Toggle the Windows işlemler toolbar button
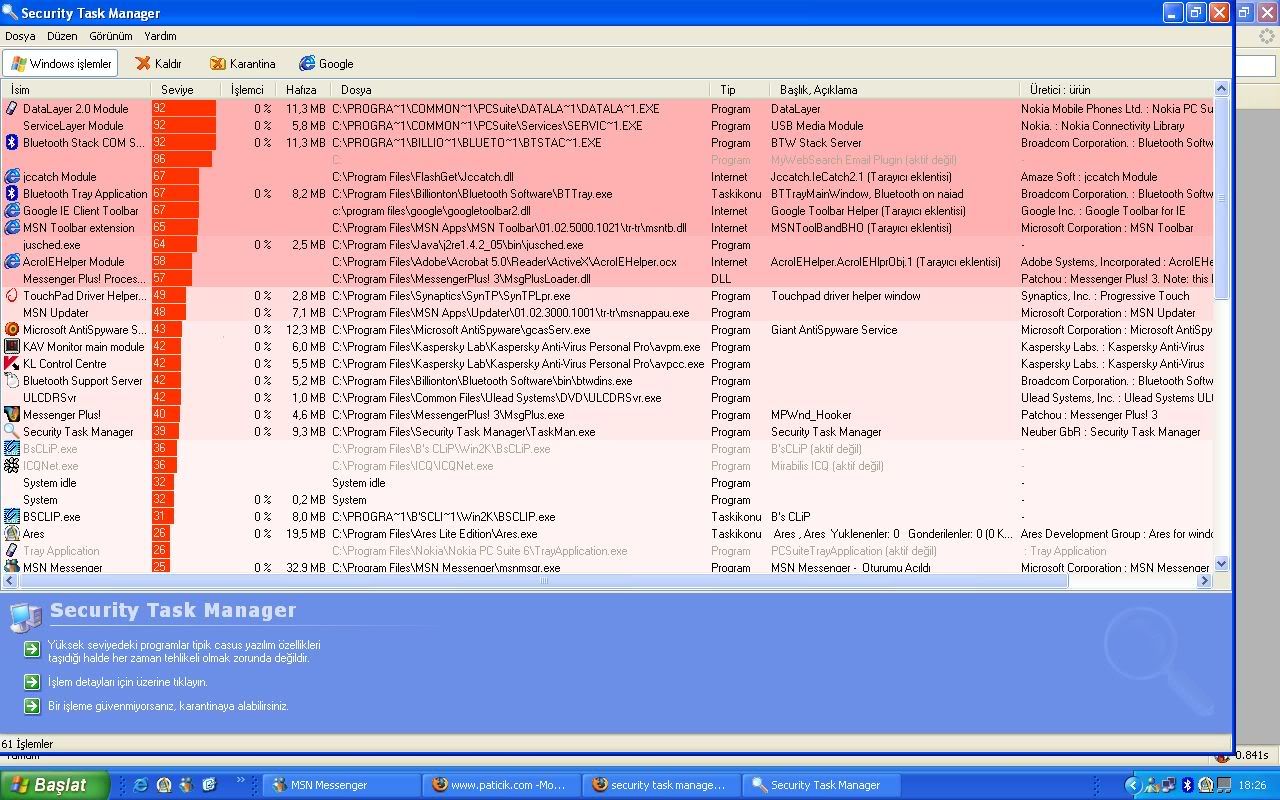The image size is (1280, 800). [x=60, y=64]
